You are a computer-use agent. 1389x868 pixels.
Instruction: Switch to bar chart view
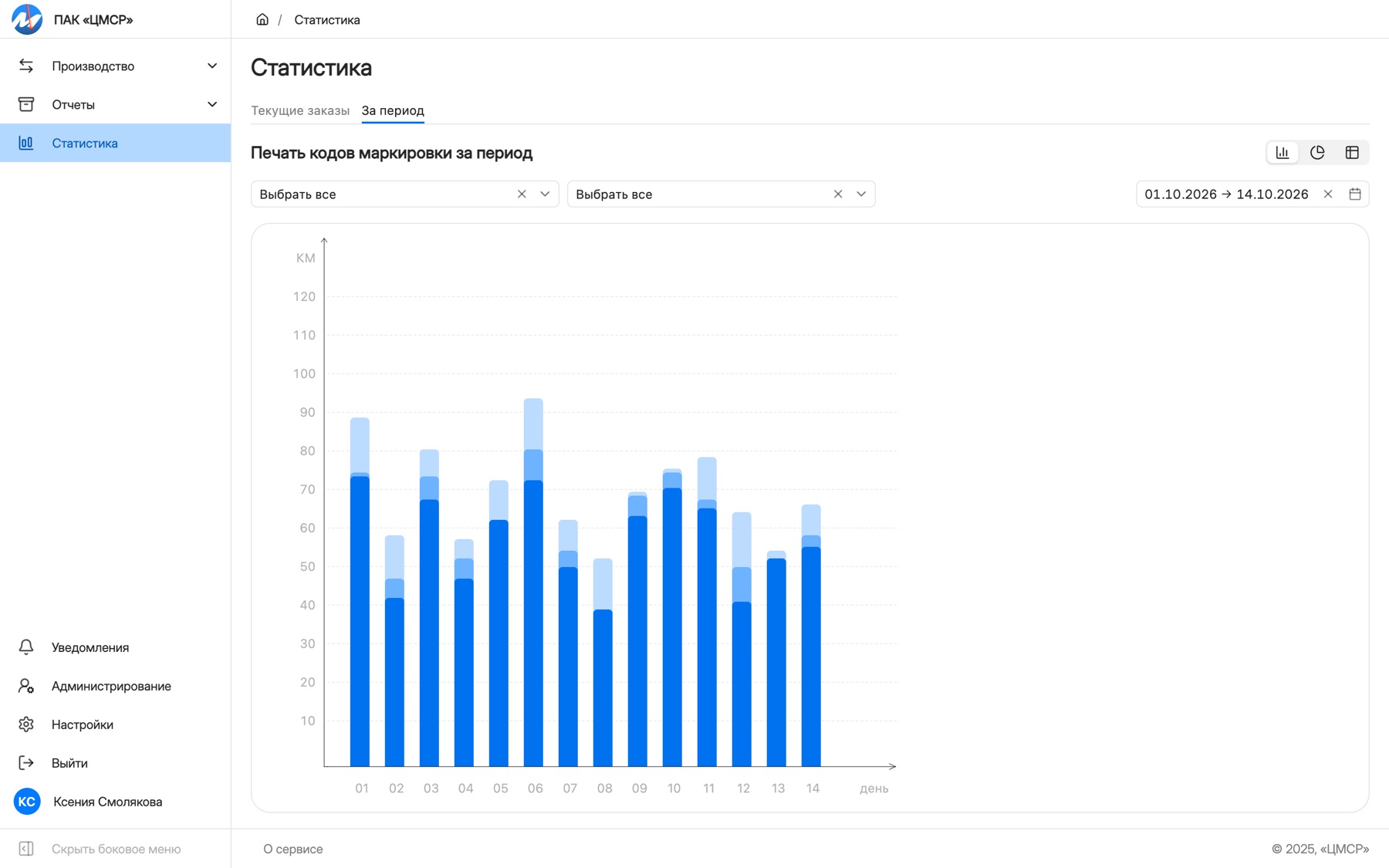(1283, 153)
